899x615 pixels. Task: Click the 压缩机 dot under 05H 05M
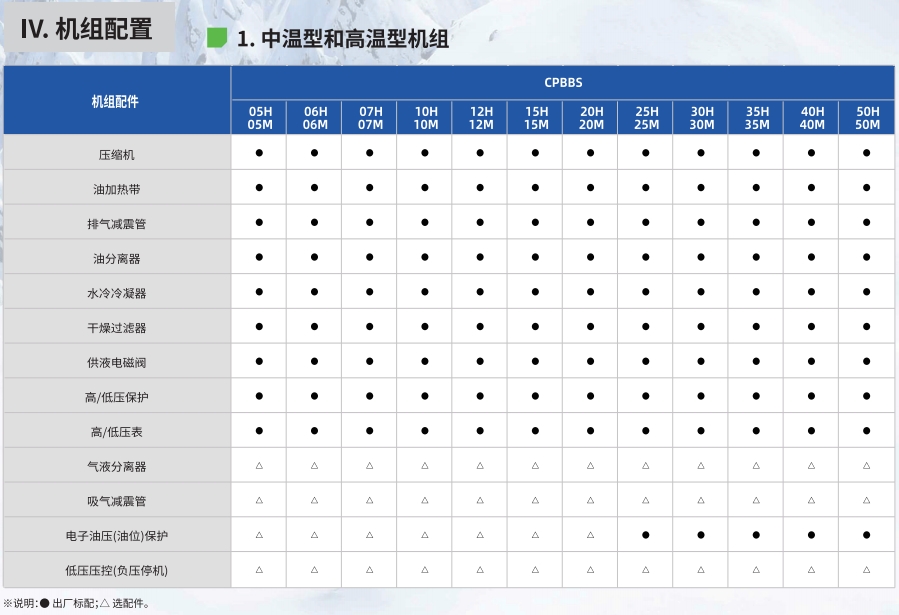[x=259, y=153]
